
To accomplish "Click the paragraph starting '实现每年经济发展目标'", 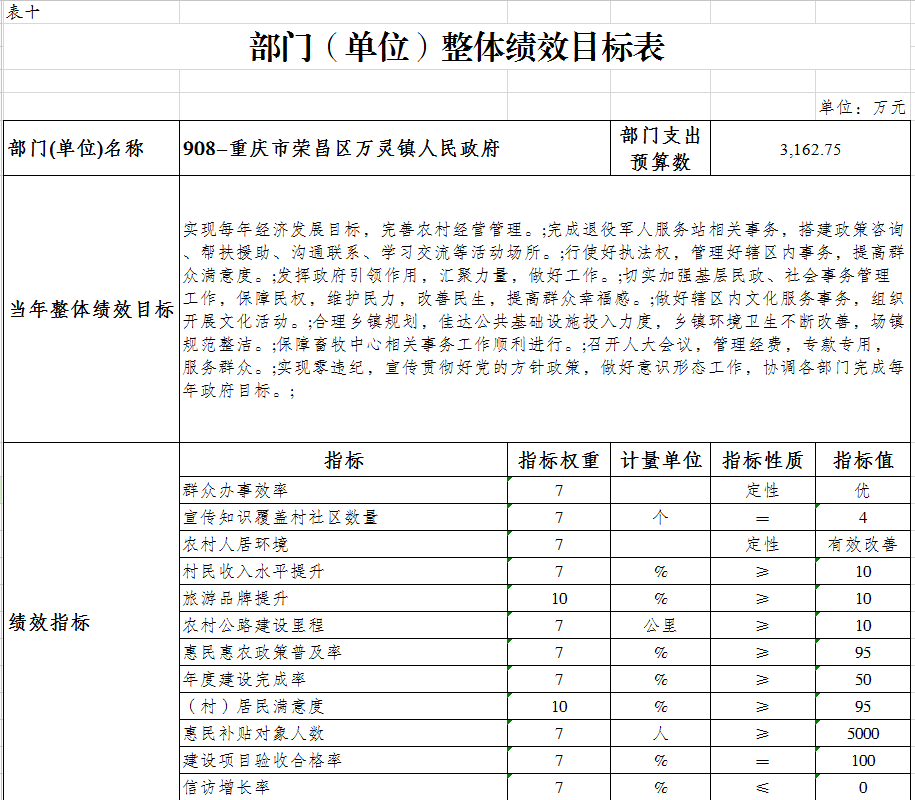I will click(x=544, y=309).
